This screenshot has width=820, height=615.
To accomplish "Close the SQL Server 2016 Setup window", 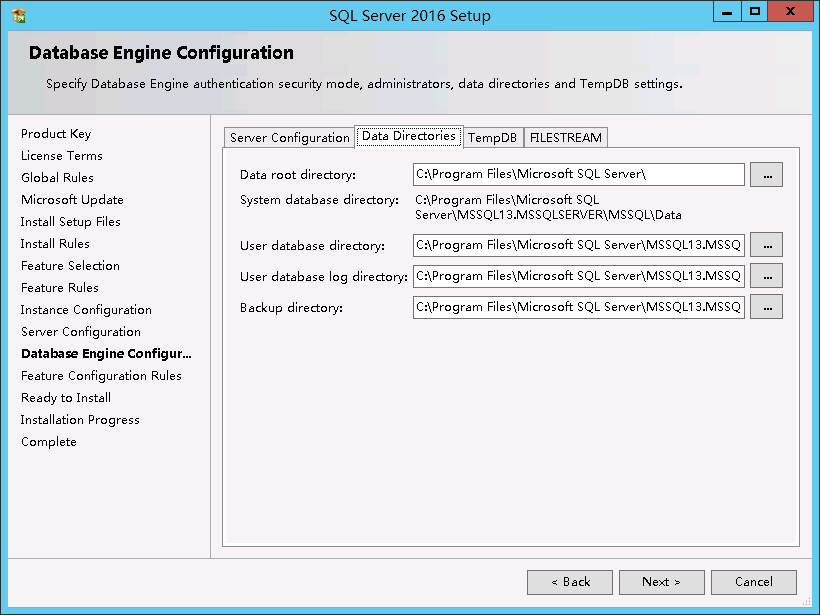I will (790, 12).
